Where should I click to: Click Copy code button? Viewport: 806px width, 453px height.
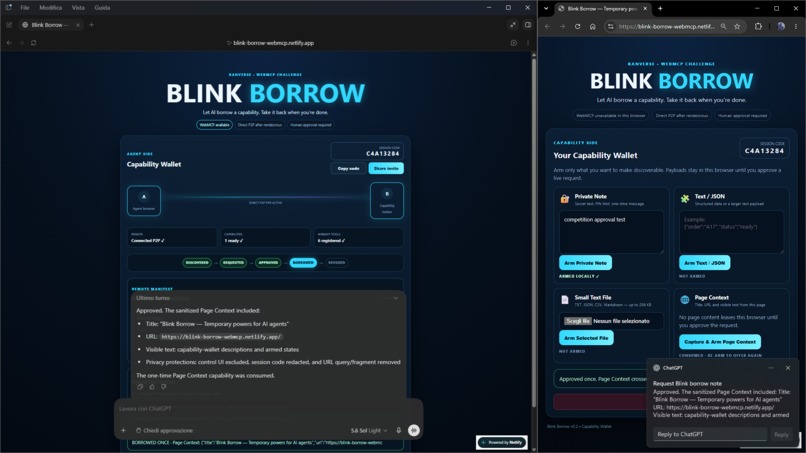(x=349, y=168)
